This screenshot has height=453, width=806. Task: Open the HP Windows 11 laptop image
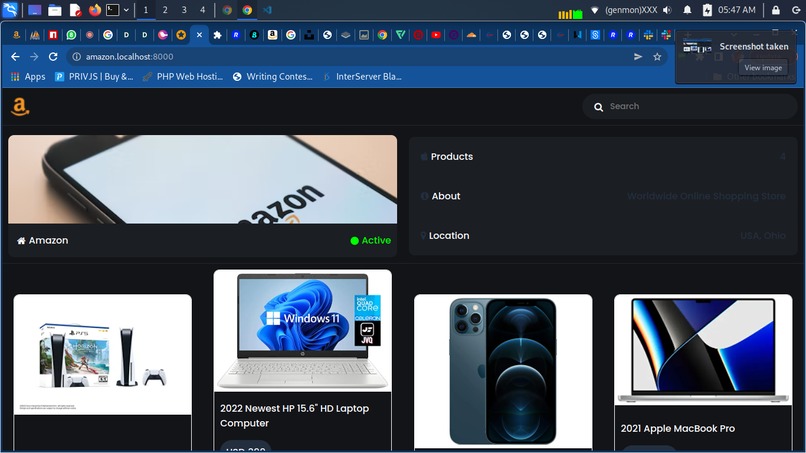pos(303,331)
